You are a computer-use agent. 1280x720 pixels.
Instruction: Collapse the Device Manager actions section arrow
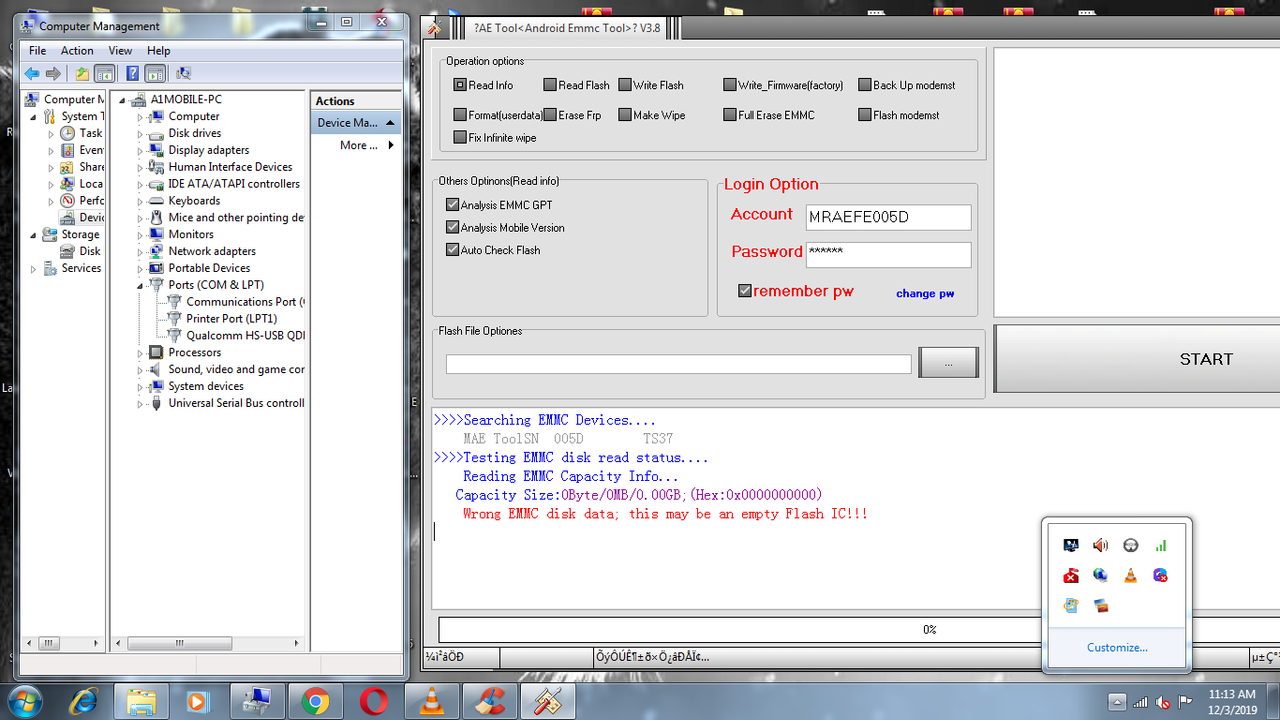click(391, 123)
